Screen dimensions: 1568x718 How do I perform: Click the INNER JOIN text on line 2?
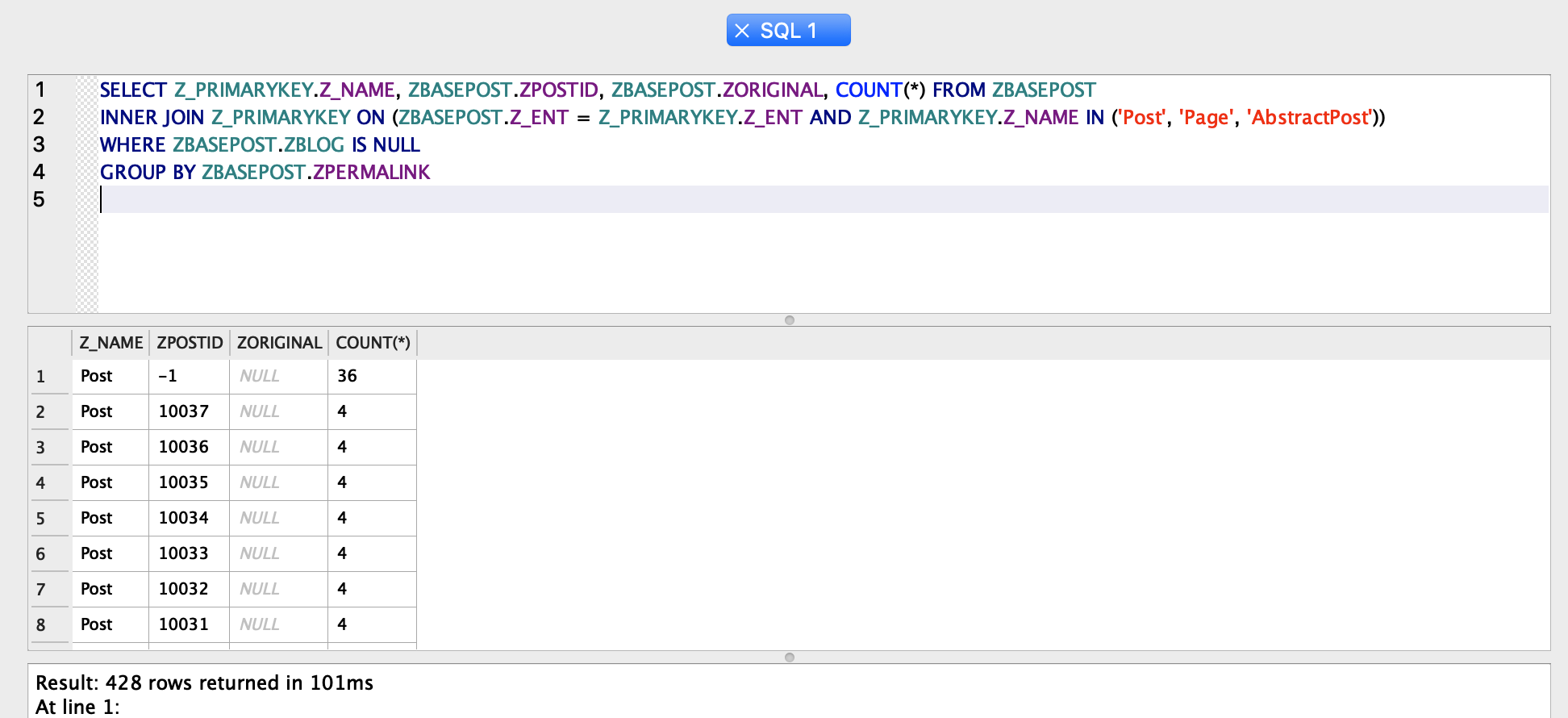(152, 117)
